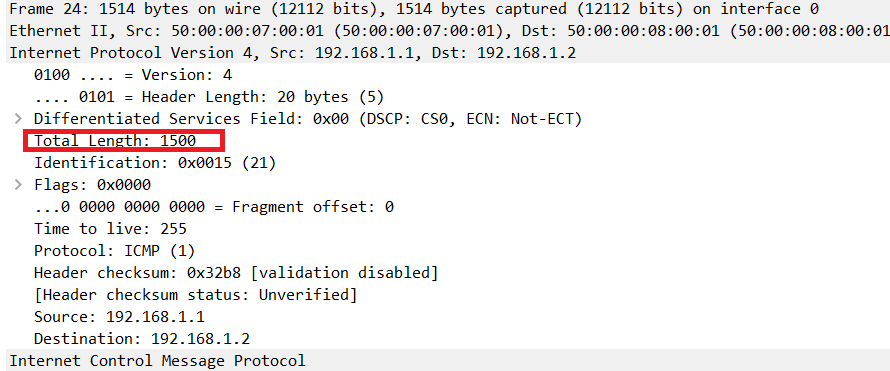Click the red highlighted Total Length box
Image resolution: width=890 pixels, height=371 pixels.
point(124,141)
